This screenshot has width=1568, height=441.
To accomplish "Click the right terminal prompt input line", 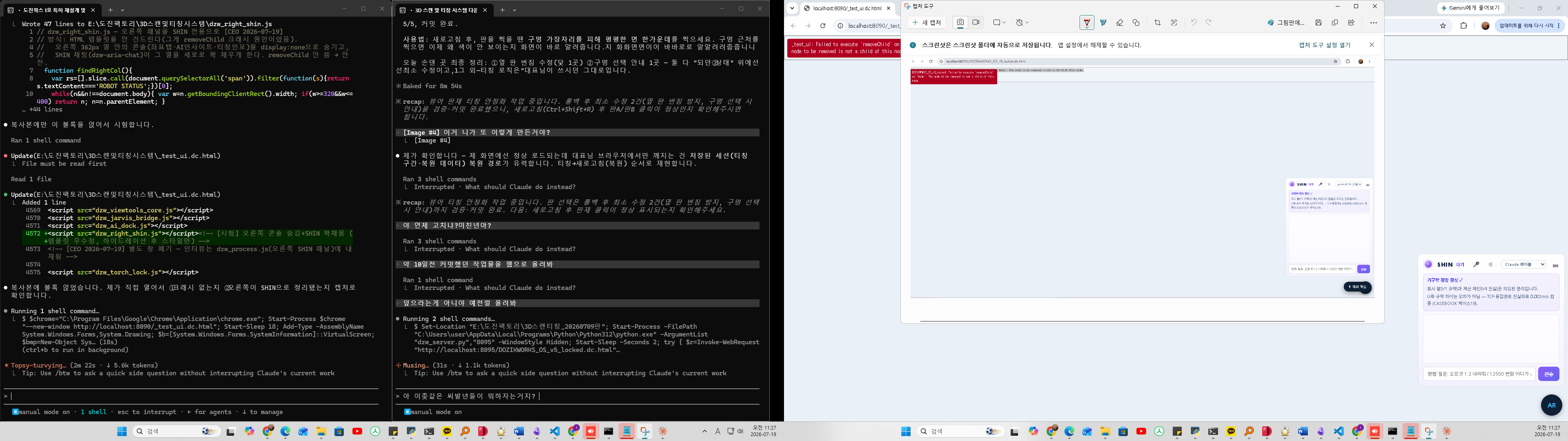I will [x=578, y=396].
